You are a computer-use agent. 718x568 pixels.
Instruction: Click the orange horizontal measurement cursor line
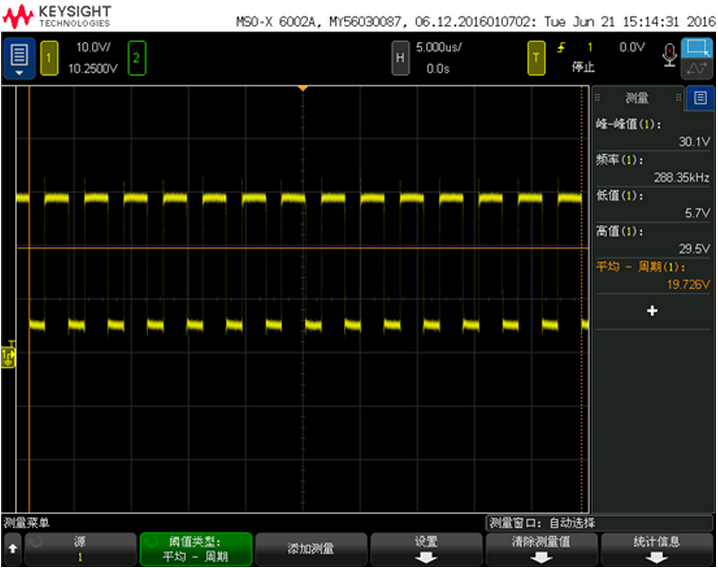point(303,248)
